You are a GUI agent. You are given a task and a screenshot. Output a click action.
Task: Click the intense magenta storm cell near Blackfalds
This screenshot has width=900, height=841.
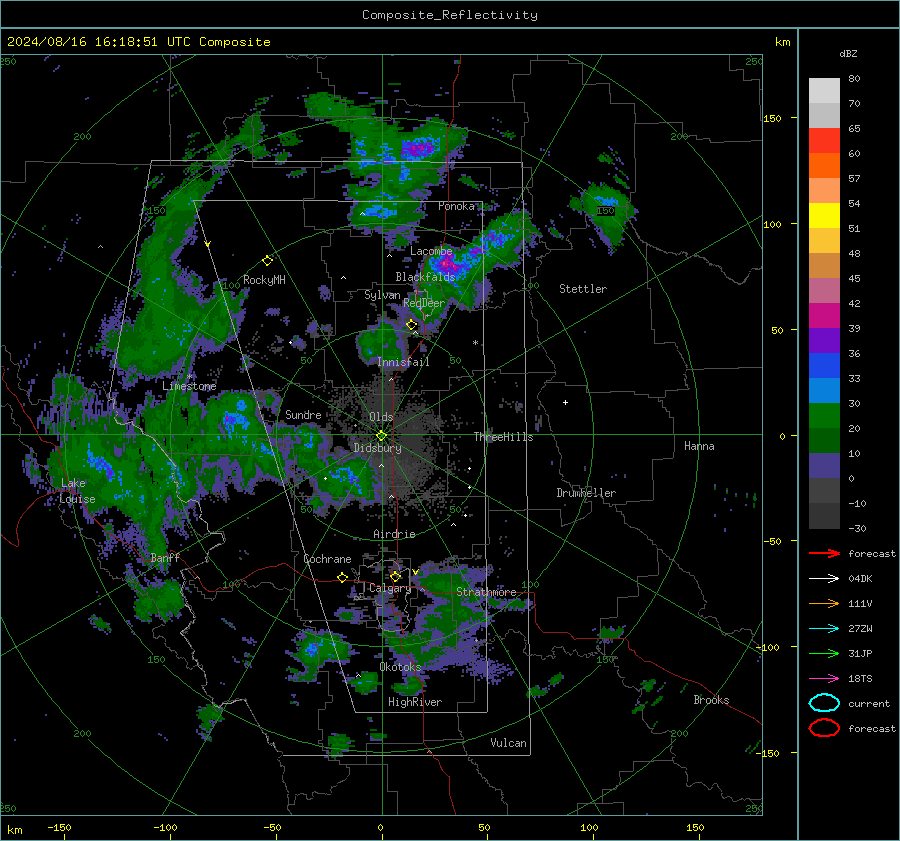click(x=447, y=264)
